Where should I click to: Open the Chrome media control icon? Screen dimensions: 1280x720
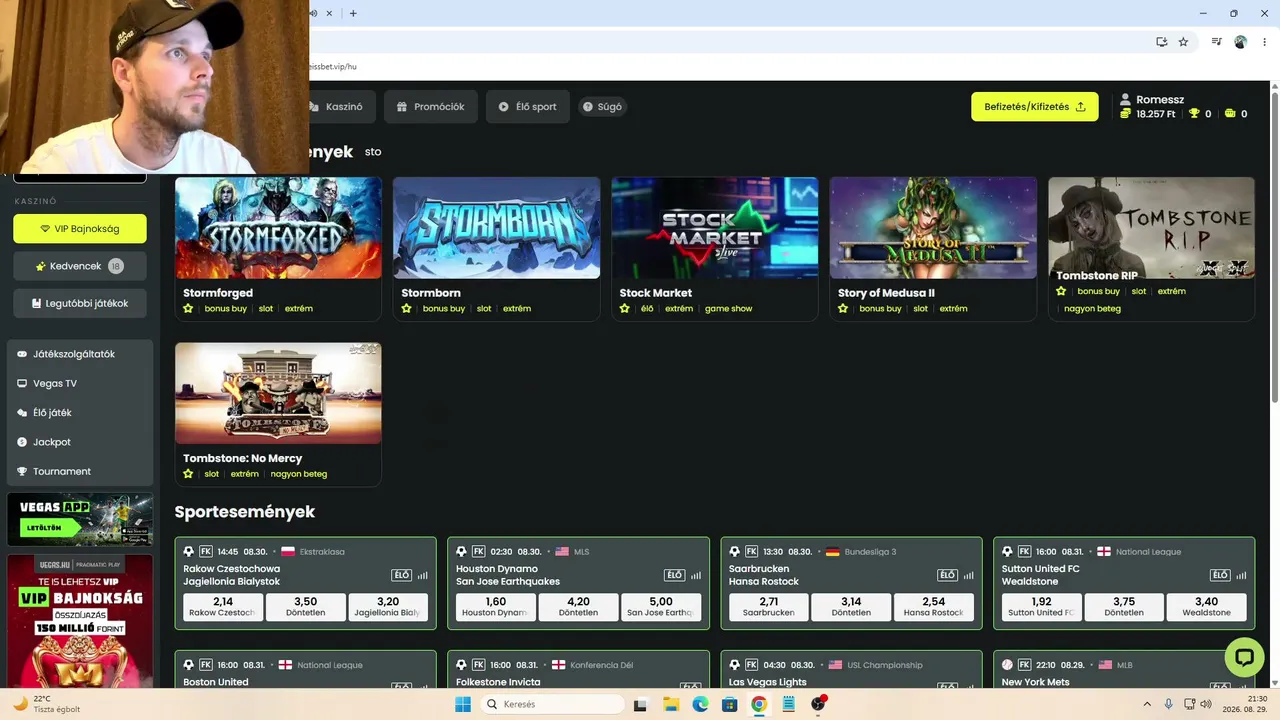coord(1216,42)
